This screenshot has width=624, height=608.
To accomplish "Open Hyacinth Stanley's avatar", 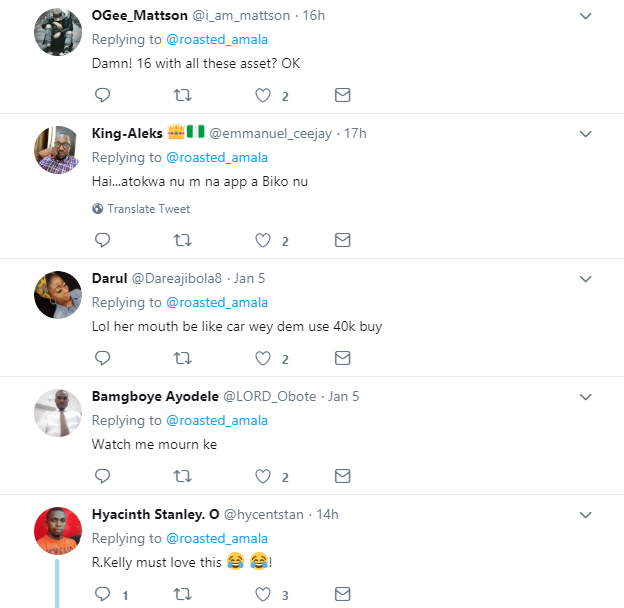I will [x=57, y=530].
